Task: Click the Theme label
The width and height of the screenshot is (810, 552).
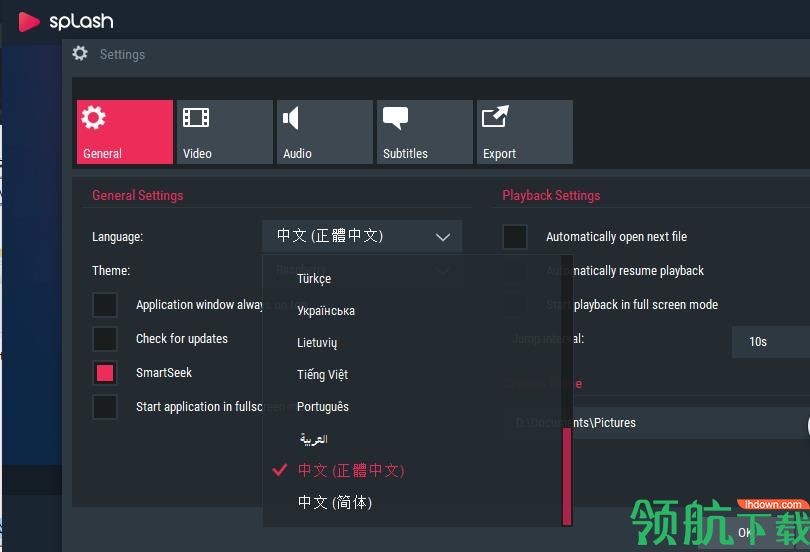Action: (x=111, y=271)
